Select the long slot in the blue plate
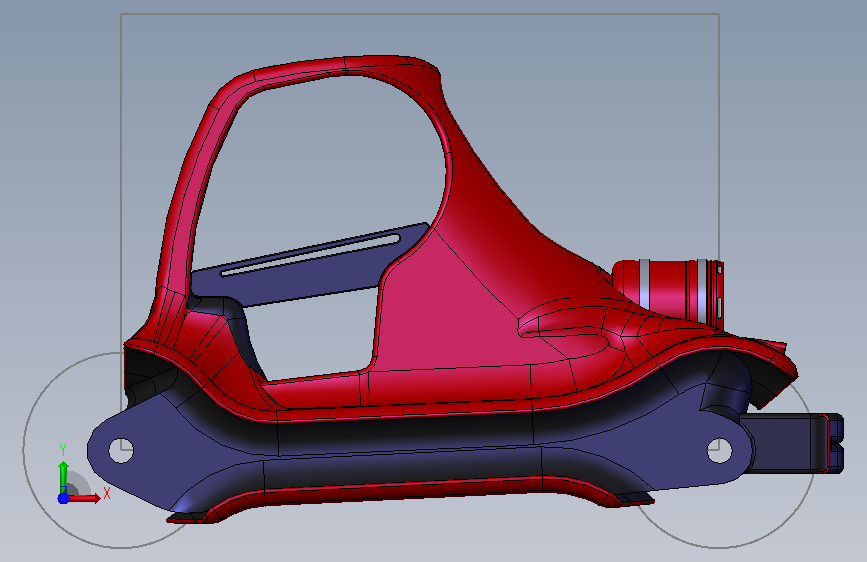Viewport: 867px width, 562px height. [310, 254]
